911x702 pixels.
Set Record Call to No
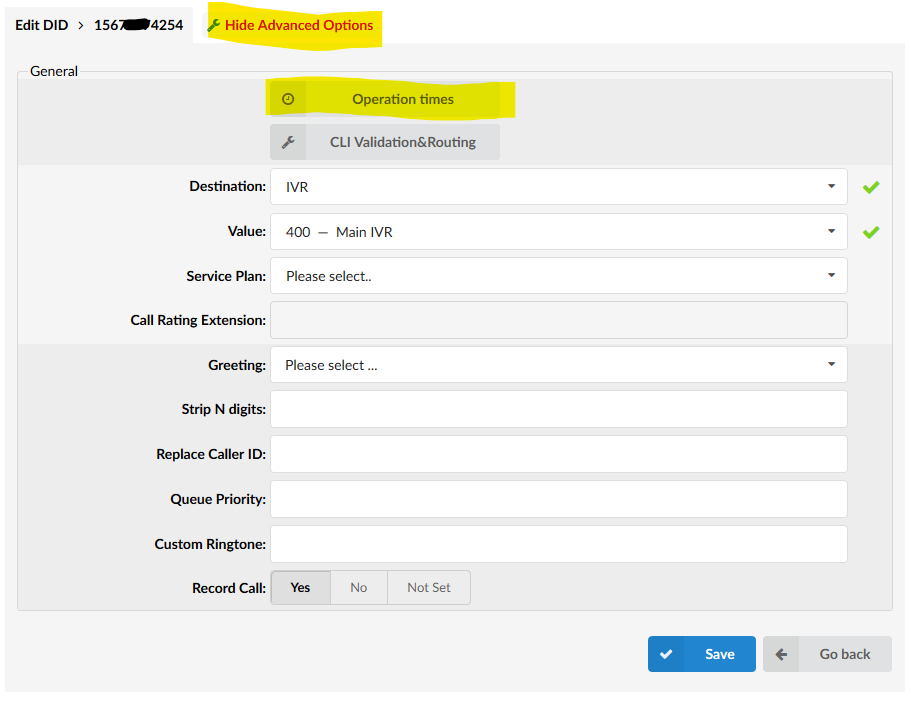(358, 588)
